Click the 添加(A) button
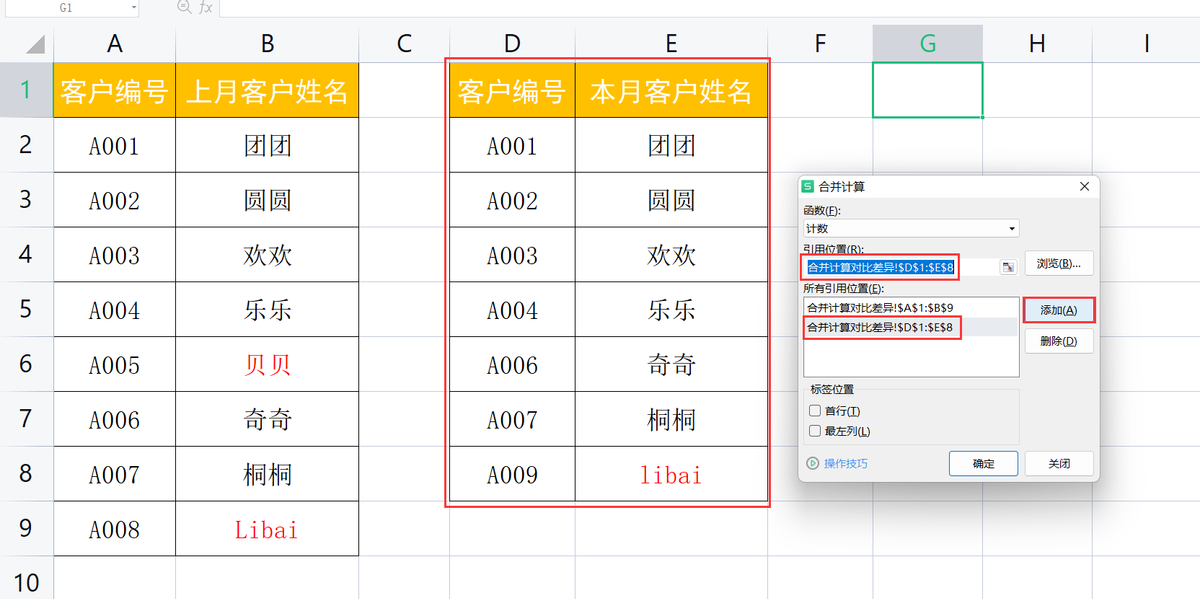Image resolution: width=1200 pixels, height=599 pixels. 1059,310
